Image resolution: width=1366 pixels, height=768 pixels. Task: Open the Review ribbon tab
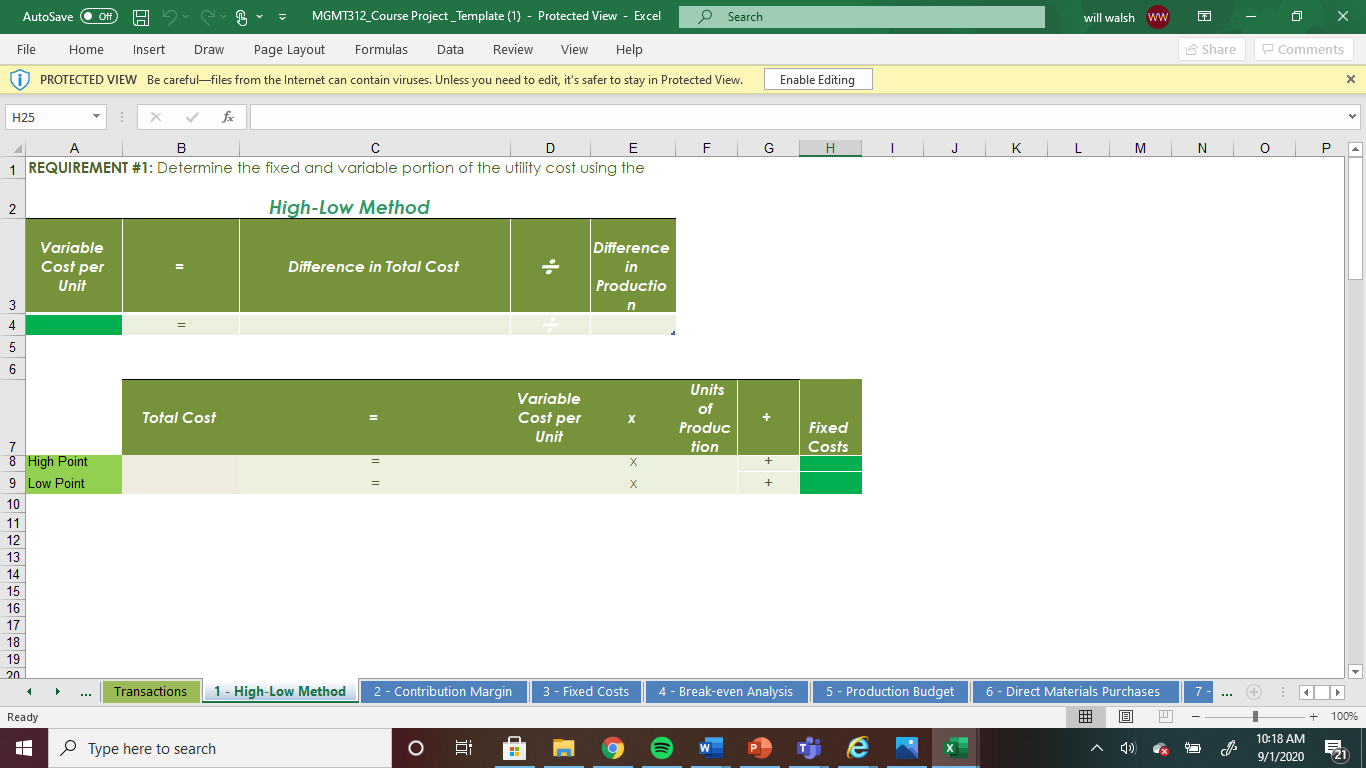[x=513, y=49]
